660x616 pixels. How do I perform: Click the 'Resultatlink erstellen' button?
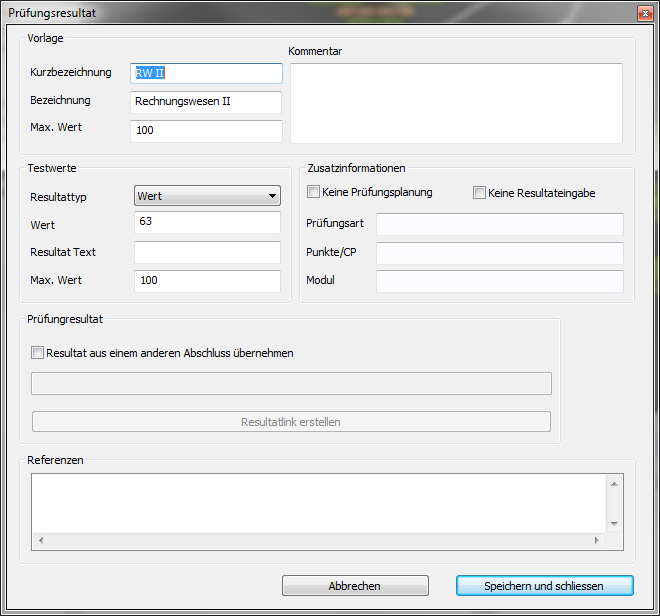tap(291, 422)
